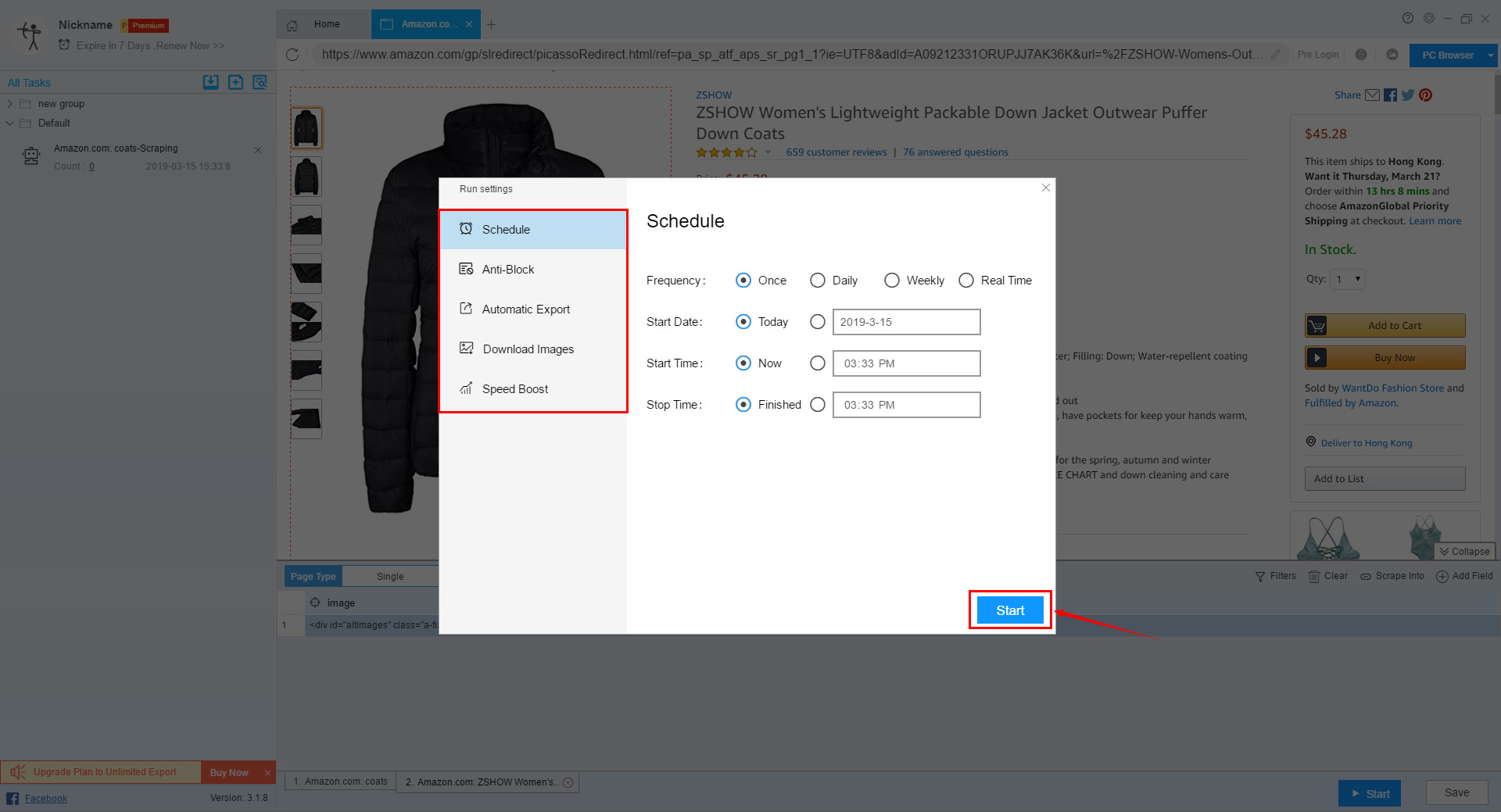The width and height of the screenshot is (1501, 812).
Task: Collapse the Default folder
Action: click(9, 123)
